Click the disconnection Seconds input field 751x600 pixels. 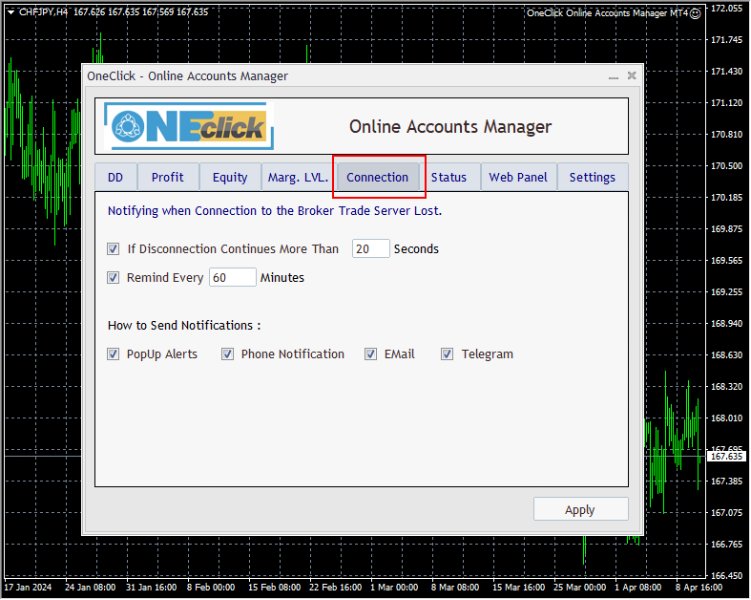coord(370,249)
